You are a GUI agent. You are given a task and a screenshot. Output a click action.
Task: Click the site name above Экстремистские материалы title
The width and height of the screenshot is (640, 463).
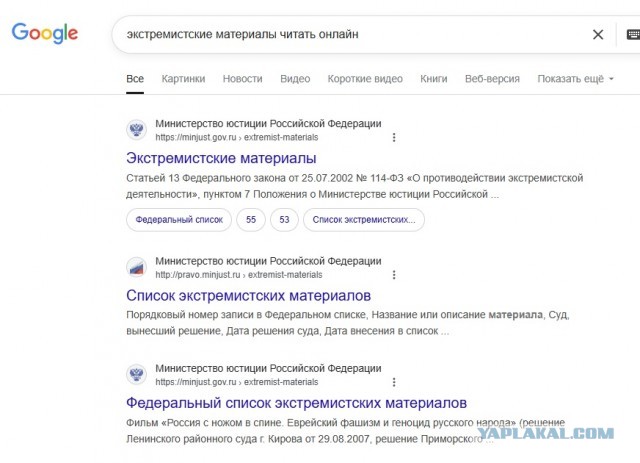tap(268, 123)
